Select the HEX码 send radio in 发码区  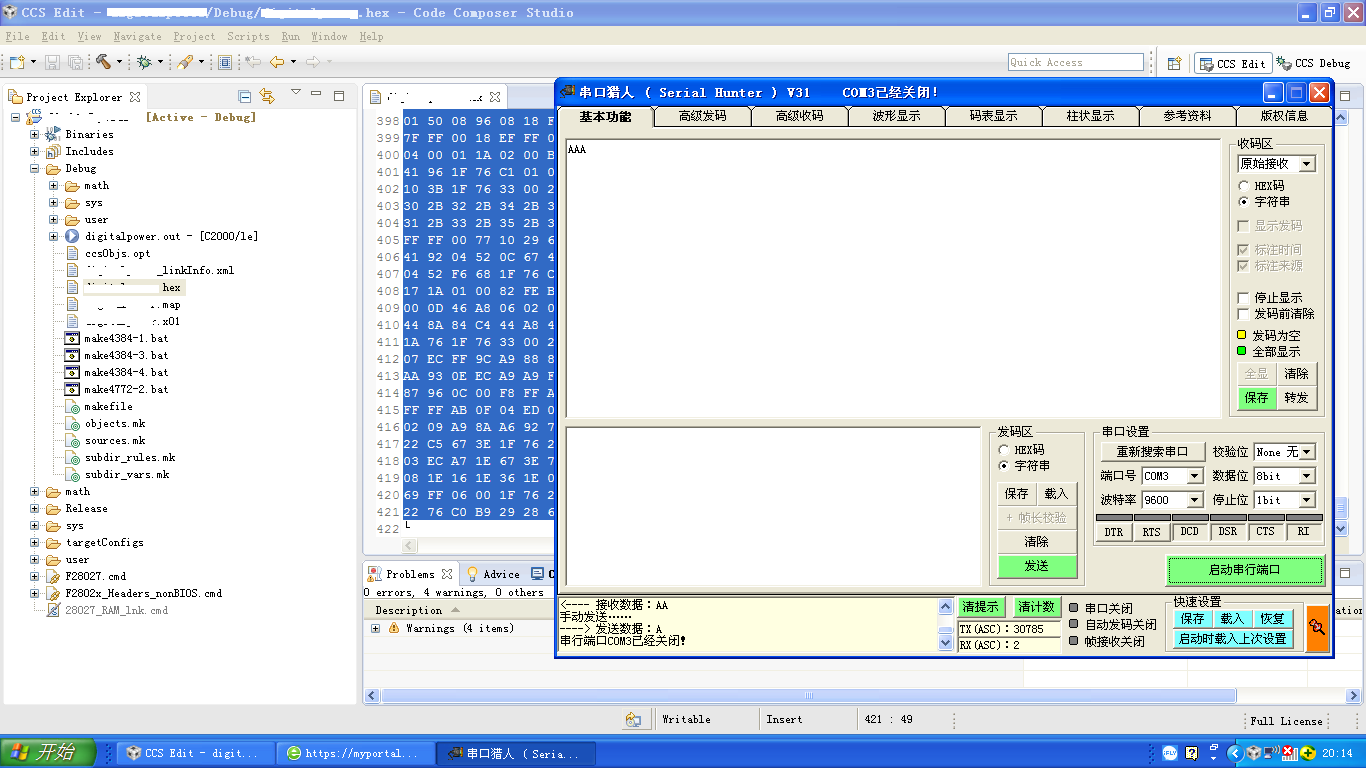(1004, 450)
